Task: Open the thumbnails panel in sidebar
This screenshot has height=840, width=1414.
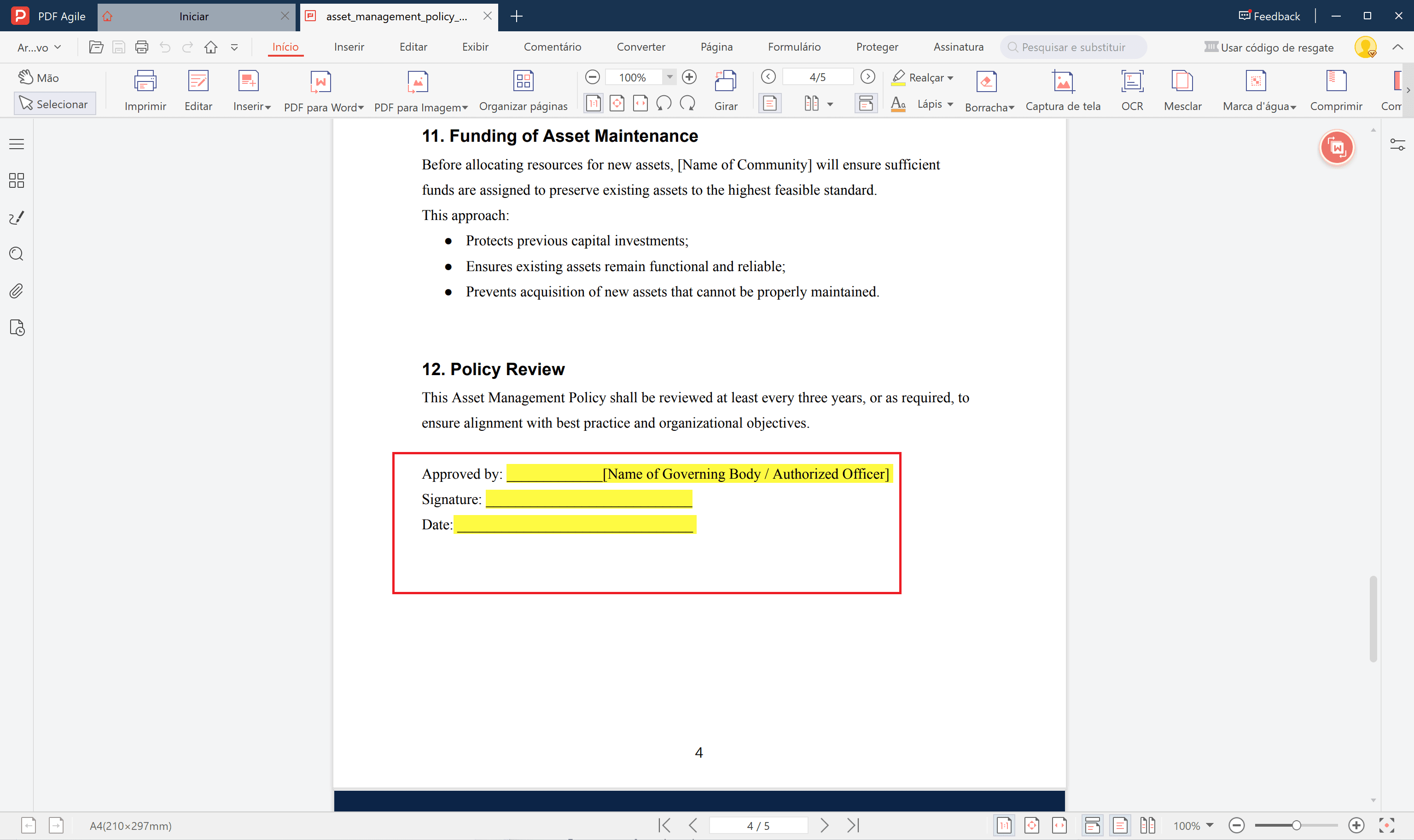Action: point(17,180)
